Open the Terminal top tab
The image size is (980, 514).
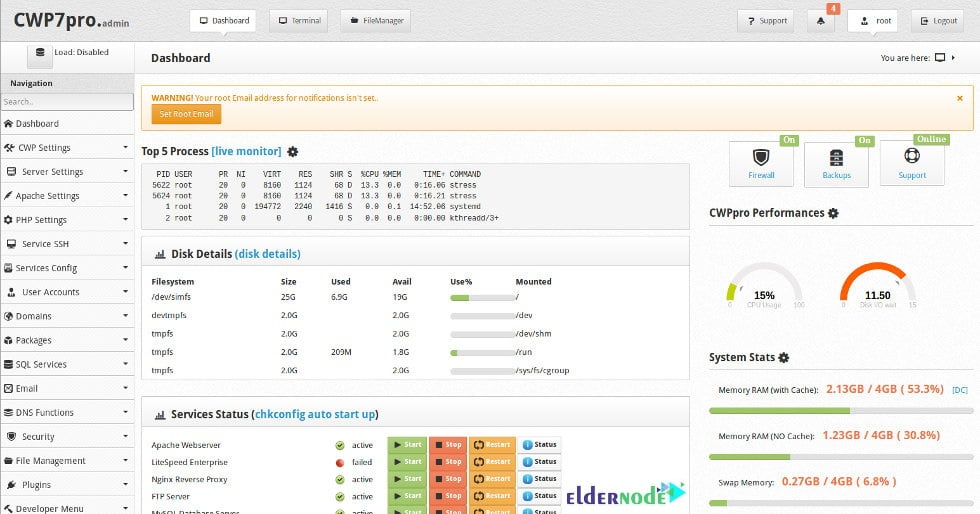click(299, 21)
